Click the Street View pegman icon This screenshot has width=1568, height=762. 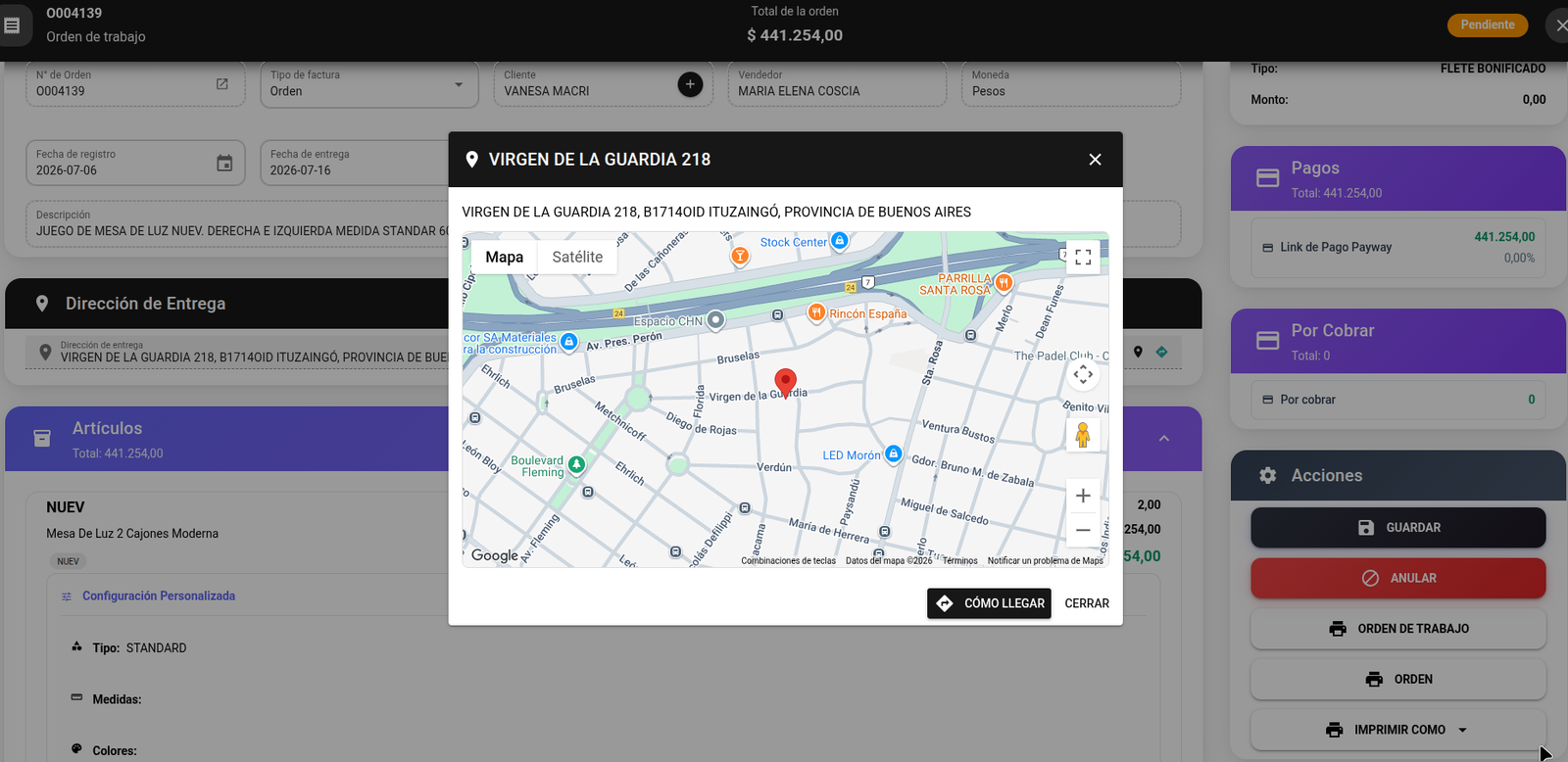(1083, 434)
